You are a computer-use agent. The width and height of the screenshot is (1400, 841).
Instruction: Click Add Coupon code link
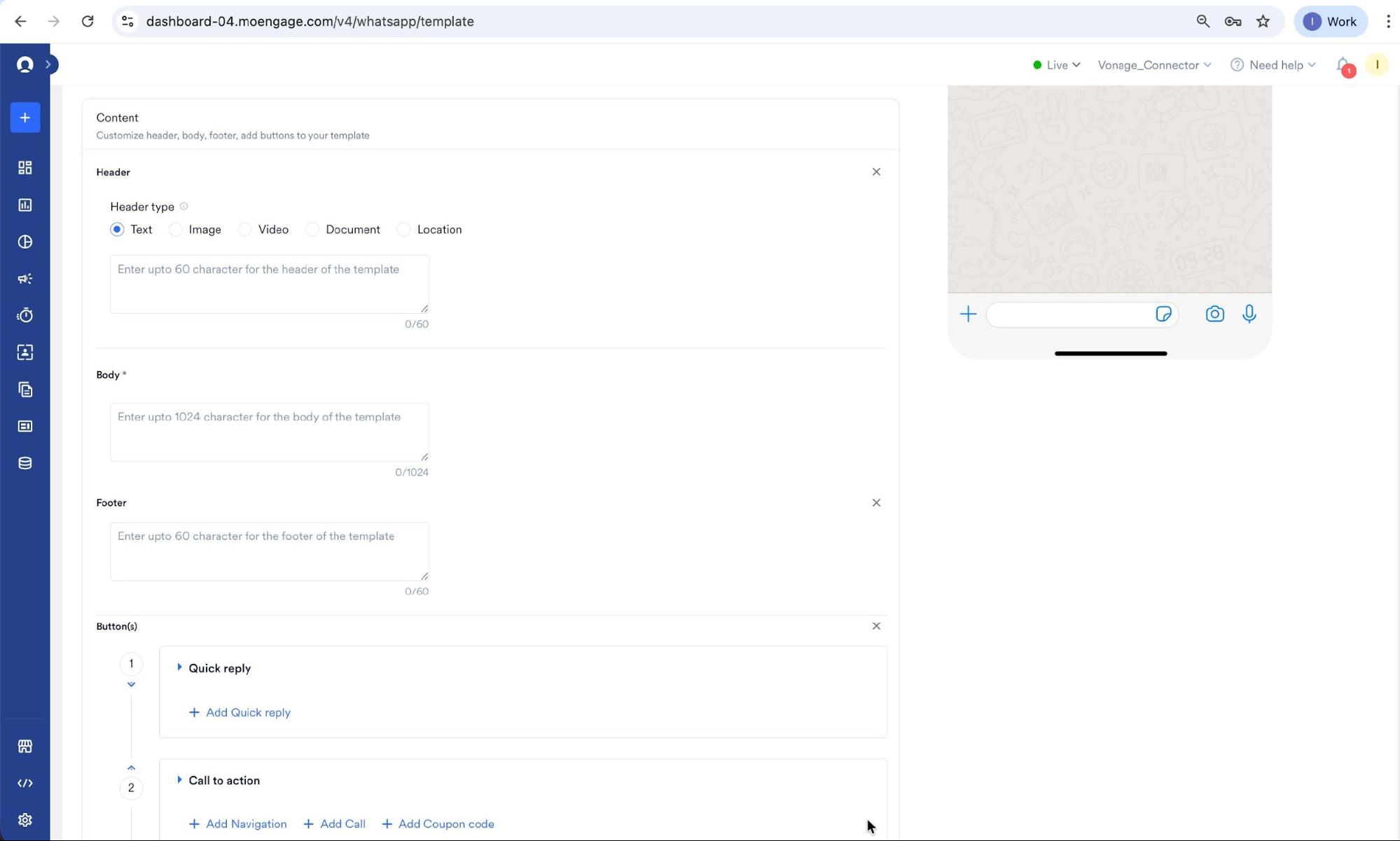pos(438,824)
